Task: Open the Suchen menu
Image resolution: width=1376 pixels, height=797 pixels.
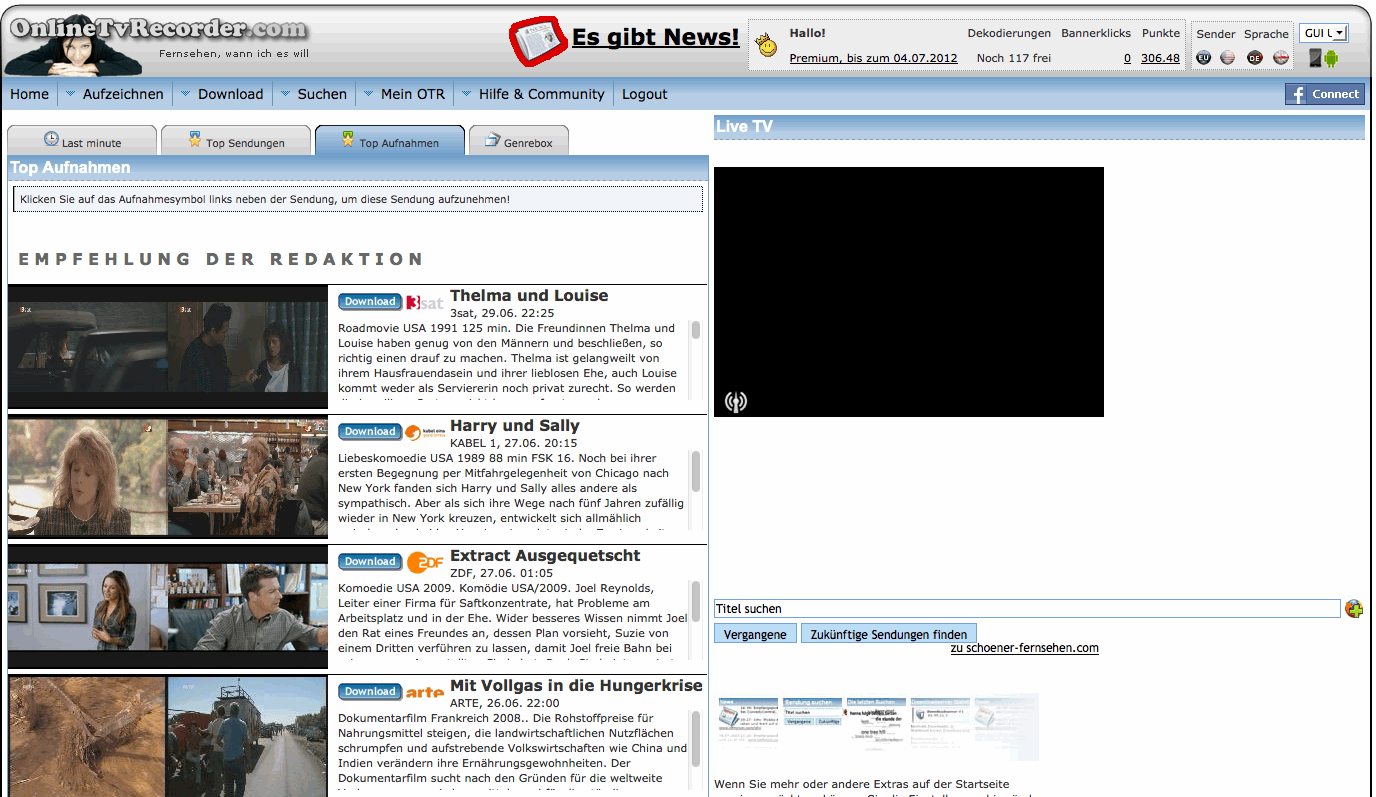Action: click(322, 94)
